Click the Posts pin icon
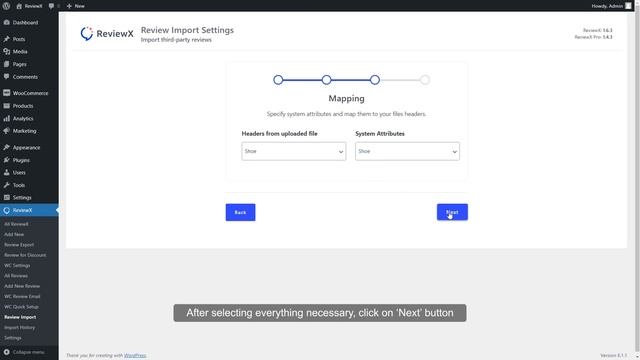The image size is (640, 360). (x=7, y=39)
